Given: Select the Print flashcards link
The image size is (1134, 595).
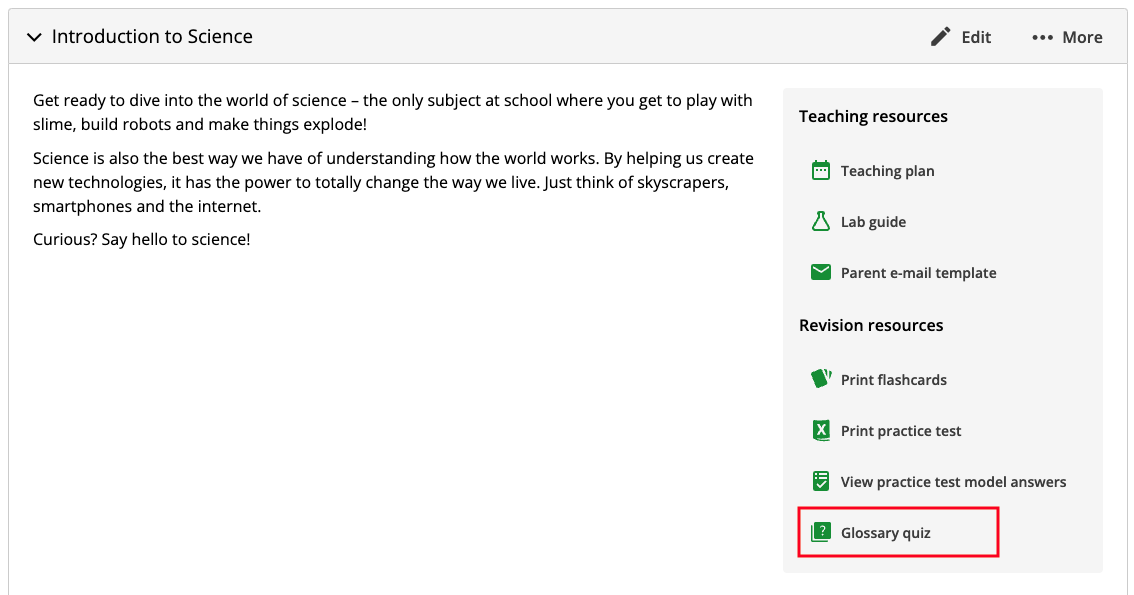Looking at the screenshot, I should pyautogui.click(x=893, y=380).
